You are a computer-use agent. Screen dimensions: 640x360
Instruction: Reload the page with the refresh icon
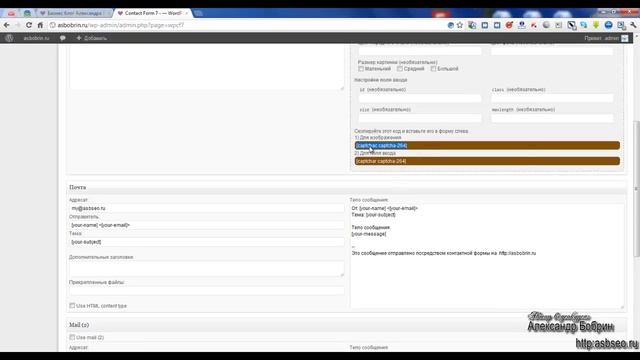[29, 25]
